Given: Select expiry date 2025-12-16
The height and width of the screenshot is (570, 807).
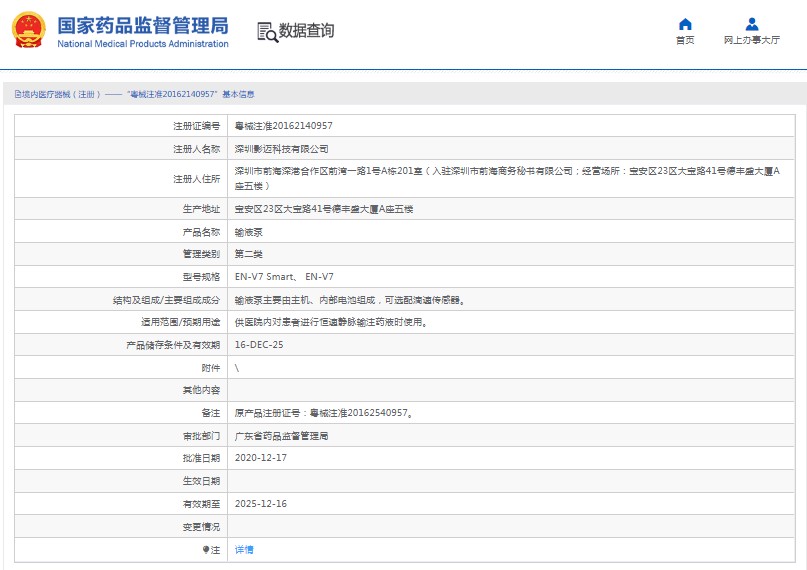Looking at the screenshot, I should point(261,504).
